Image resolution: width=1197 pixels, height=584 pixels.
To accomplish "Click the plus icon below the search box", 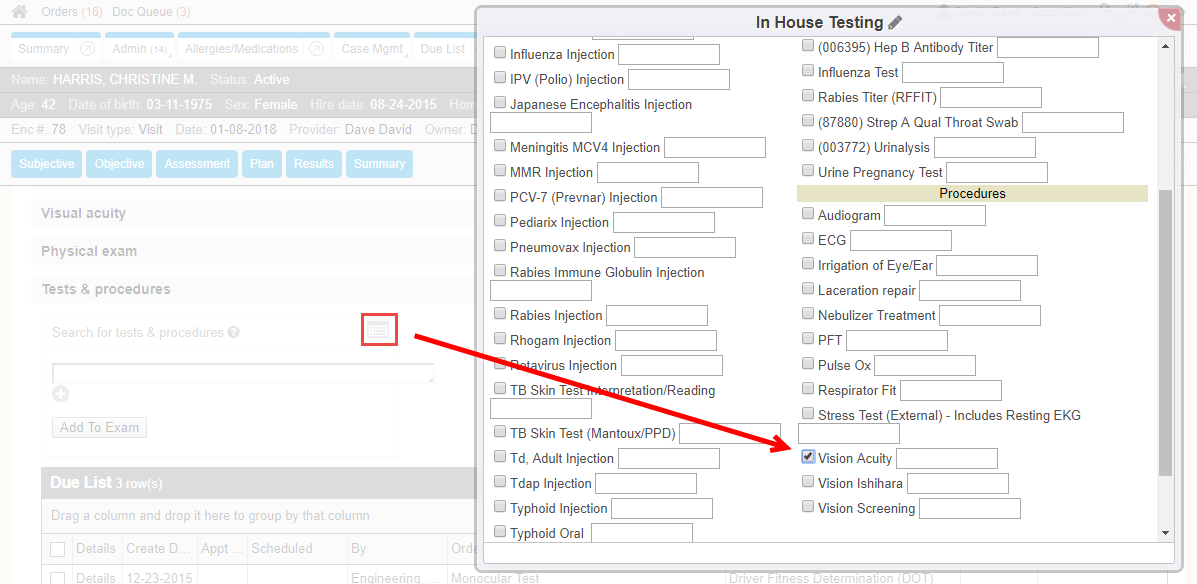I will pos(60,395).
